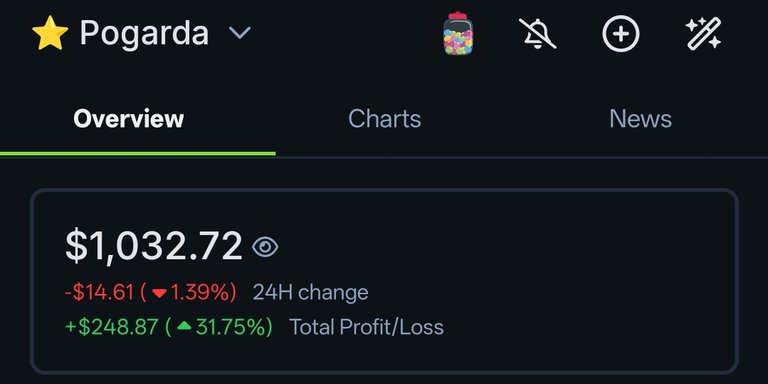Click the -$14.61 24H change value
768x384 pixels.
[99, 292]
